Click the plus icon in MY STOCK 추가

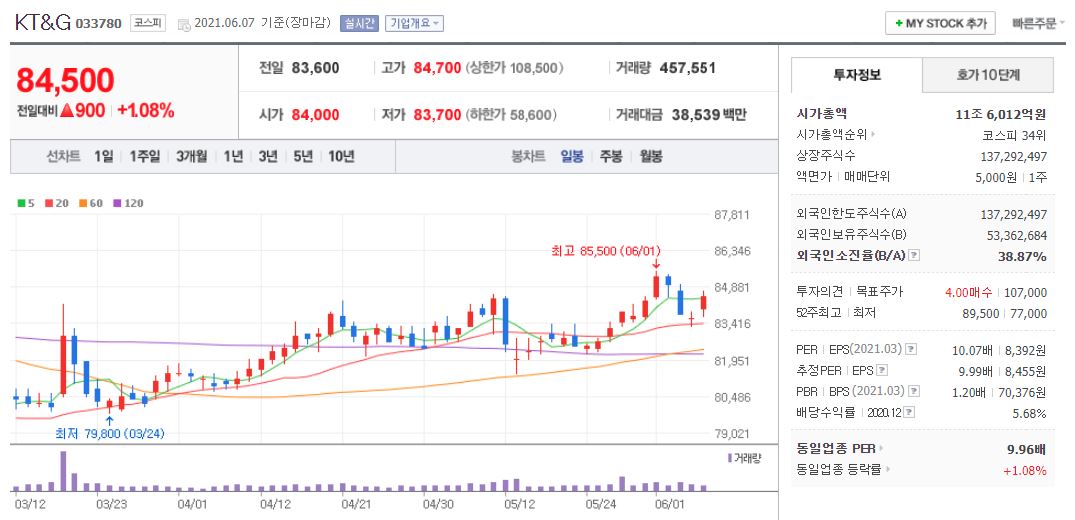pyautogui.click(x=897, y=23)
